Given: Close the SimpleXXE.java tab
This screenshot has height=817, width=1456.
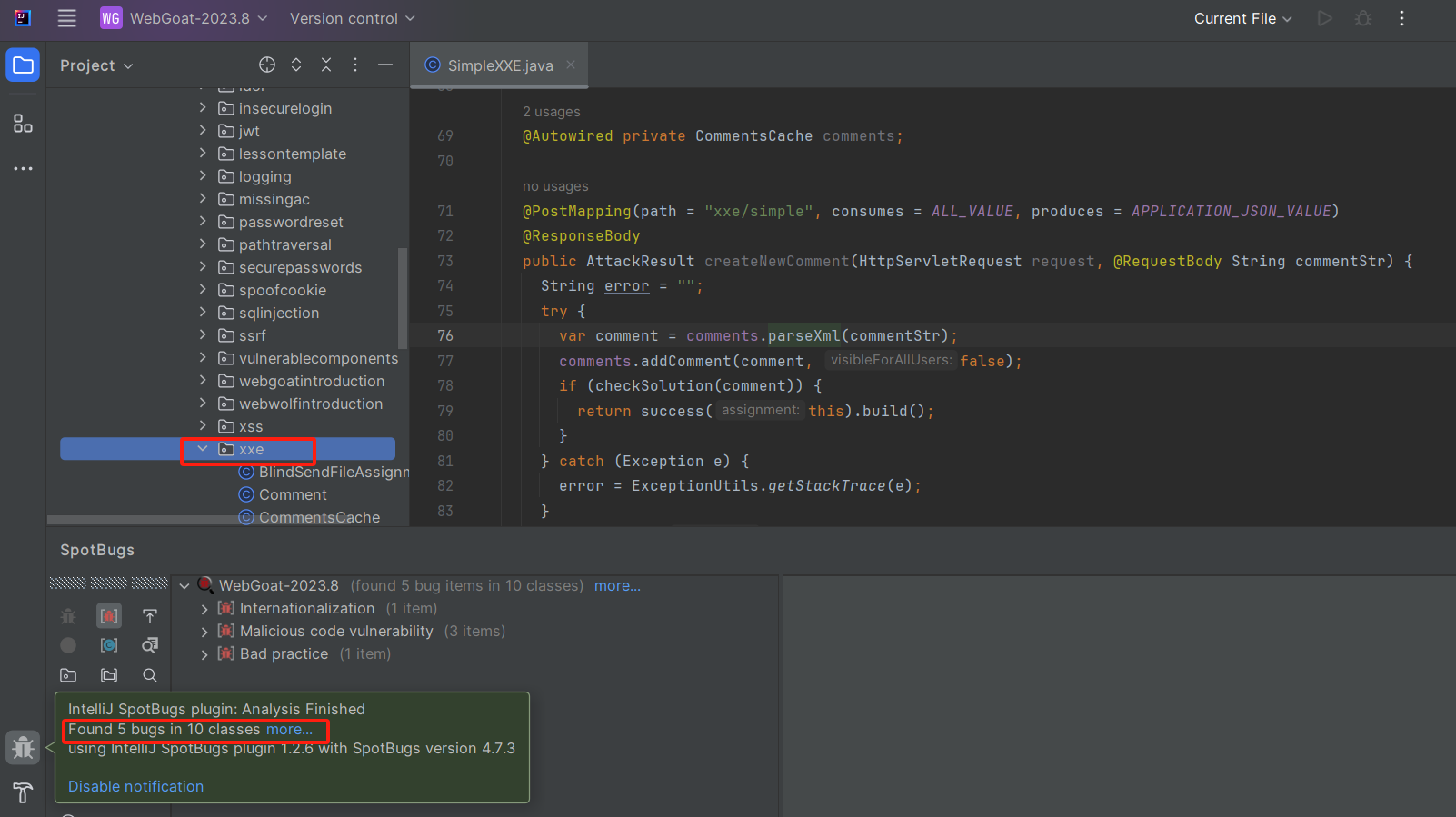Looking at the screenshot, I should (571, 65).
